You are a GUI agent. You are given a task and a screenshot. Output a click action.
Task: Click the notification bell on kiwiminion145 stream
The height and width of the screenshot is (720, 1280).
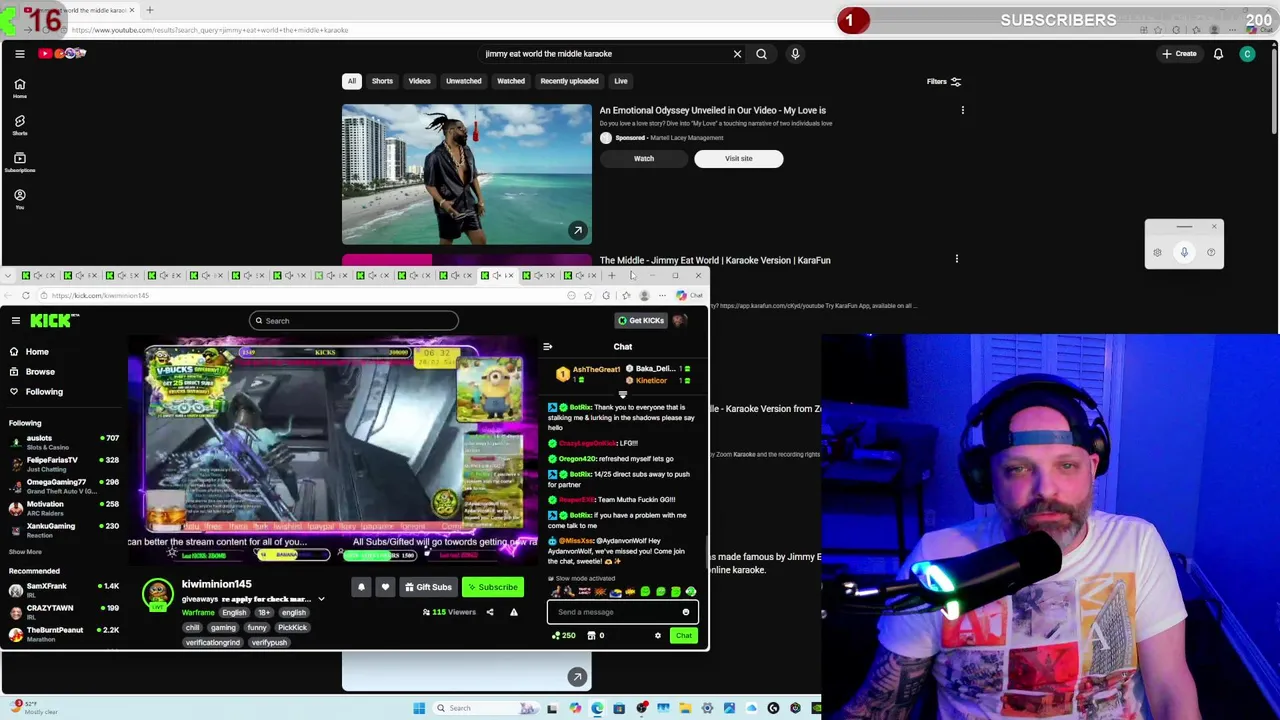pos(361,587)
